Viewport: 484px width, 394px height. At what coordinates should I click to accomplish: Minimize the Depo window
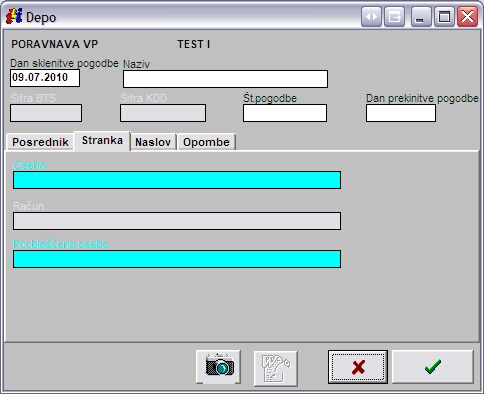pyautogui.click(x=421, y=16)
